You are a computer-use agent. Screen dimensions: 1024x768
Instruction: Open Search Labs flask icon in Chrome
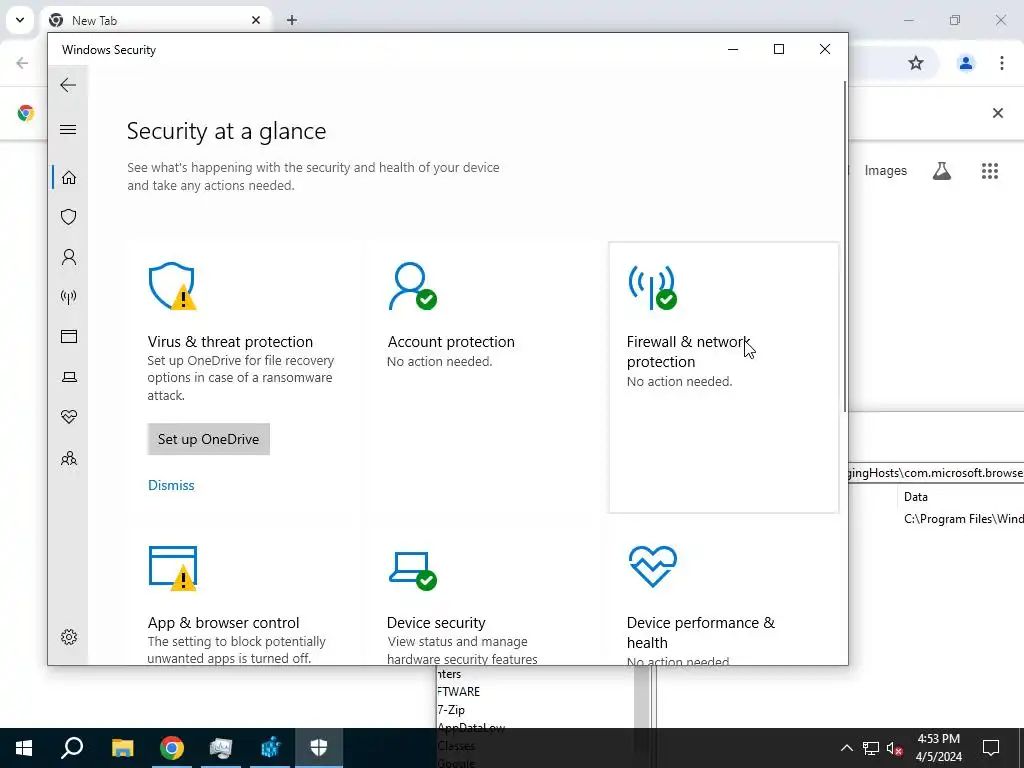(x=941, y=170)
